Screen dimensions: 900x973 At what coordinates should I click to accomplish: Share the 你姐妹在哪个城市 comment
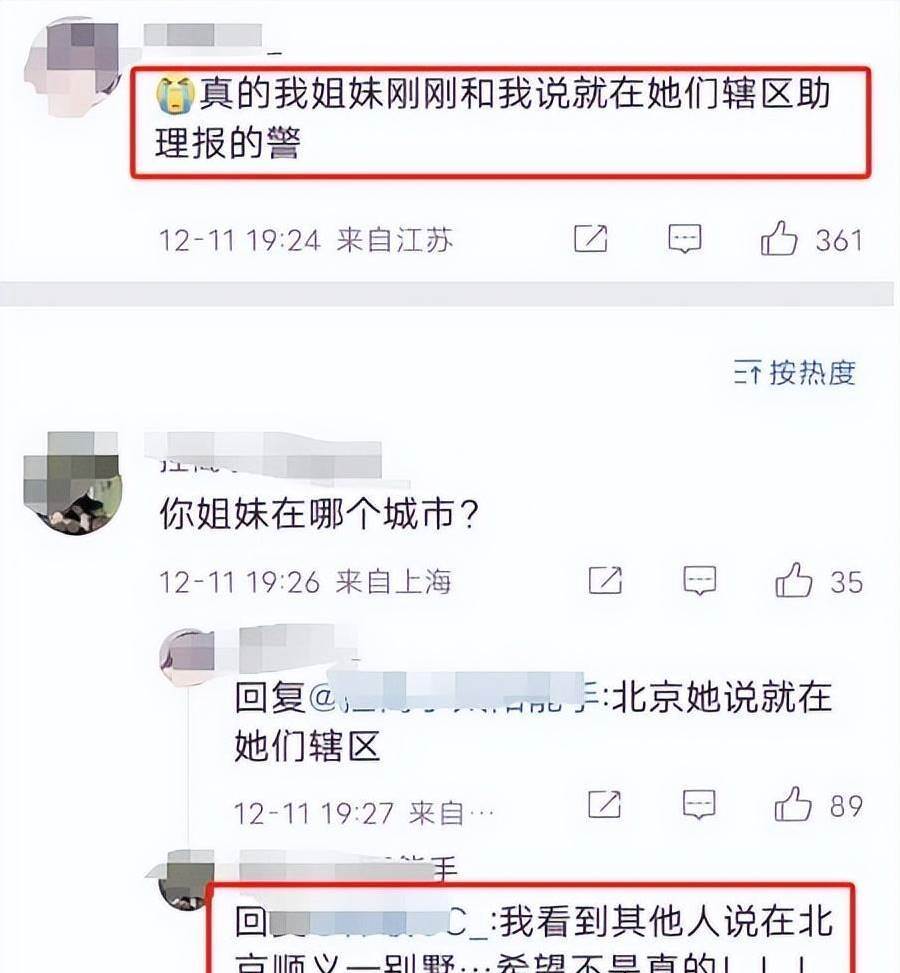[605, 581]
